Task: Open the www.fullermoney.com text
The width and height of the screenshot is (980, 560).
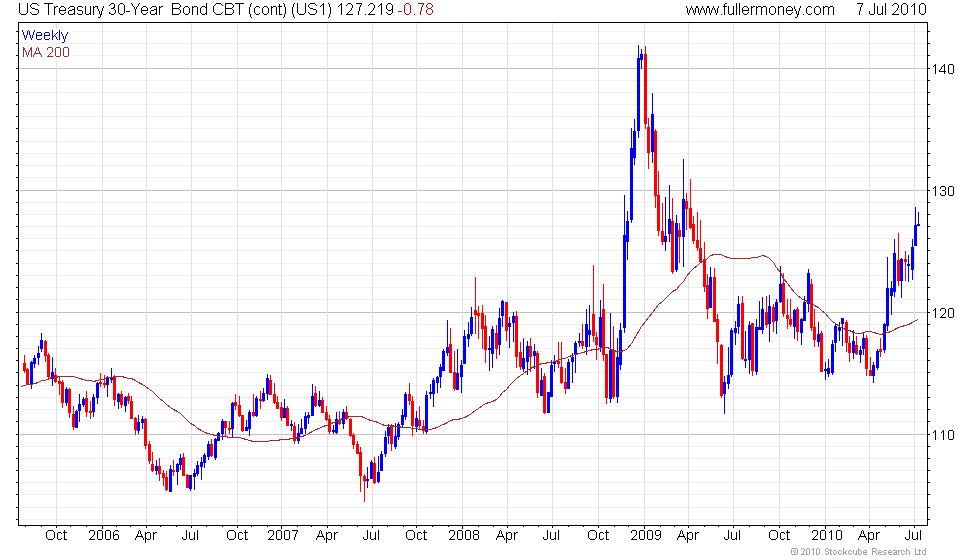Action: 760,9
